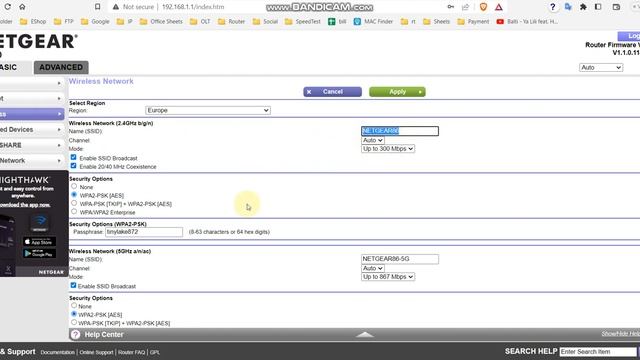This screenshot has width=640, height=360.
Task: Open the Up to 300 Mbps mode dropdown
Action: pos(388,149)
